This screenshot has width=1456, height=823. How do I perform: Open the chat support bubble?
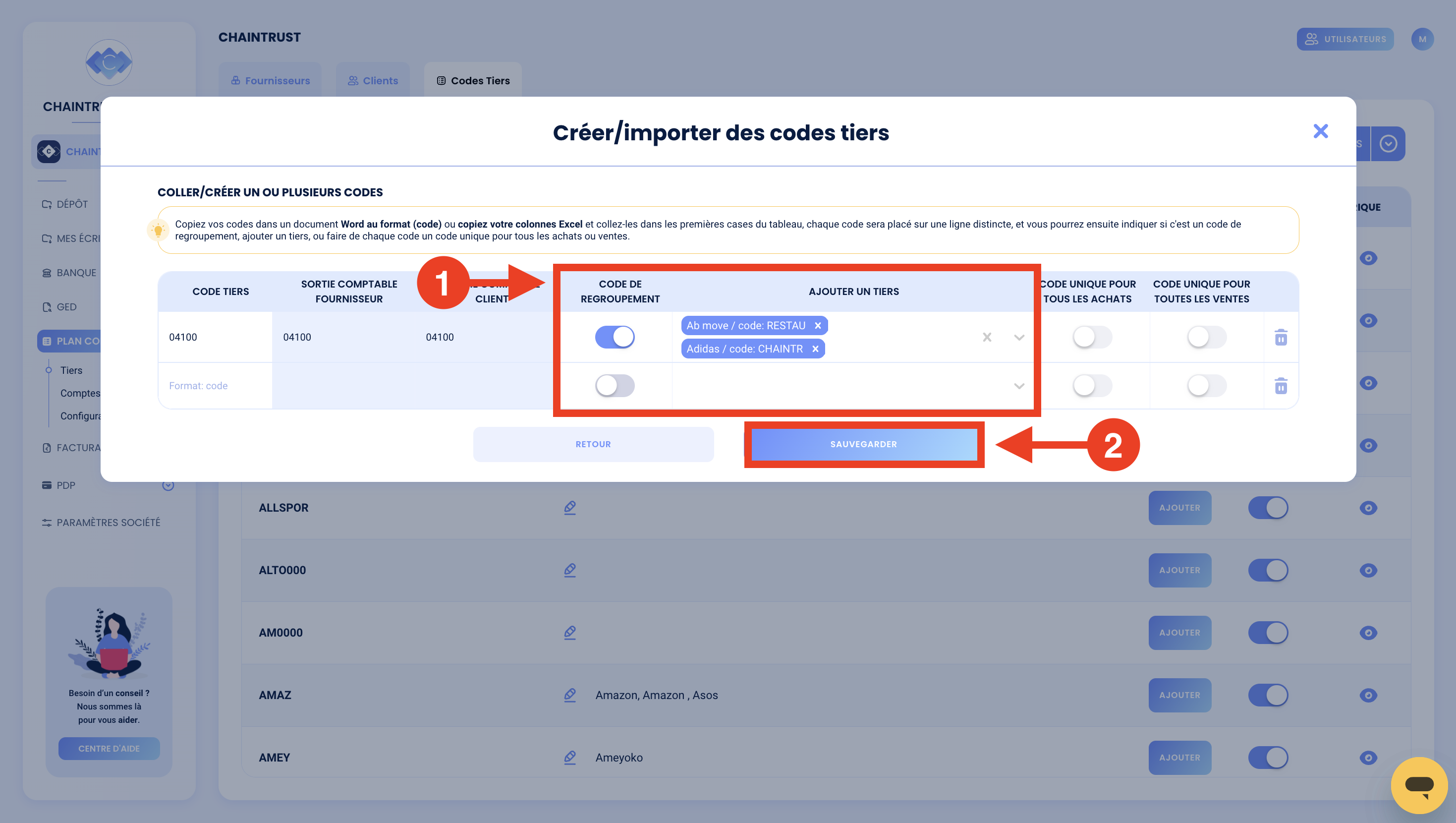(1419, 785)
